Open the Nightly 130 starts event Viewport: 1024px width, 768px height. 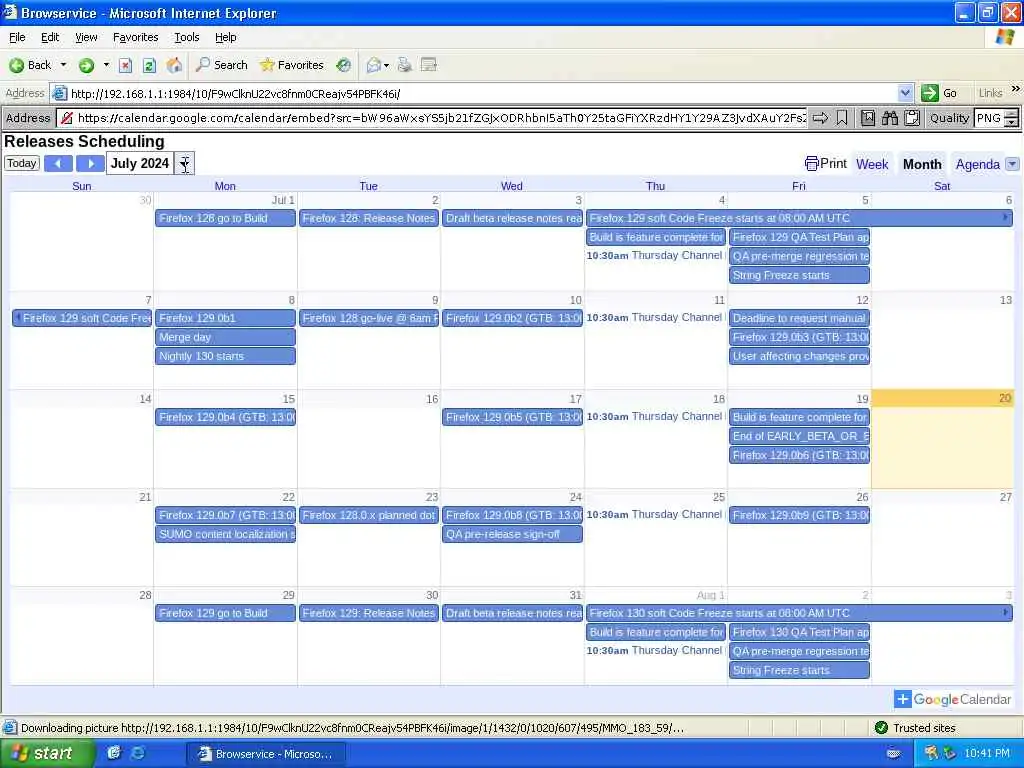pos(225,356)
